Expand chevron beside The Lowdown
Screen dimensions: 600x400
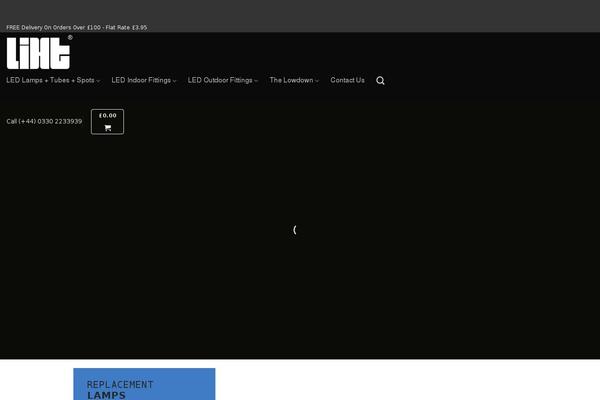click(317, 81)
